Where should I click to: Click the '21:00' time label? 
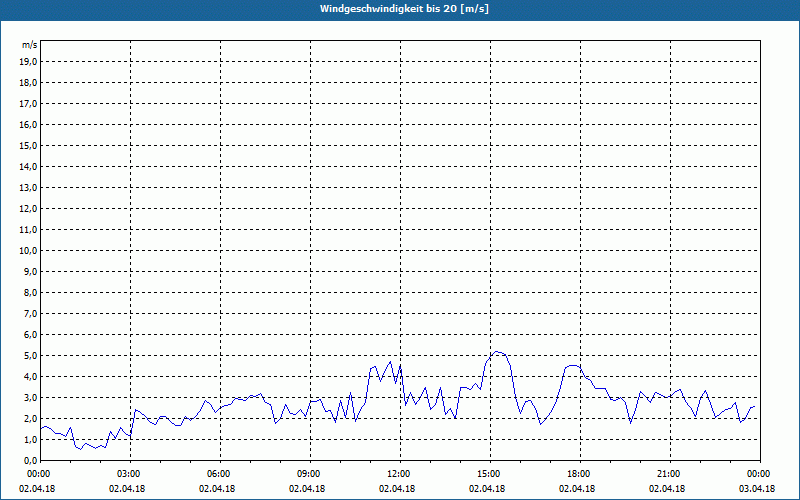pyautogui.click(x=670, y=474)
